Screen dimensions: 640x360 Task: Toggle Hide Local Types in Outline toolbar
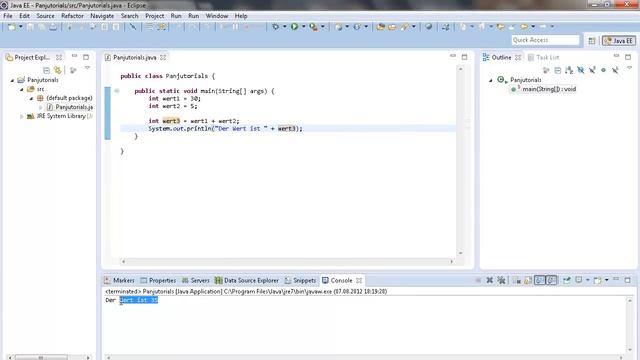[615, 70]
